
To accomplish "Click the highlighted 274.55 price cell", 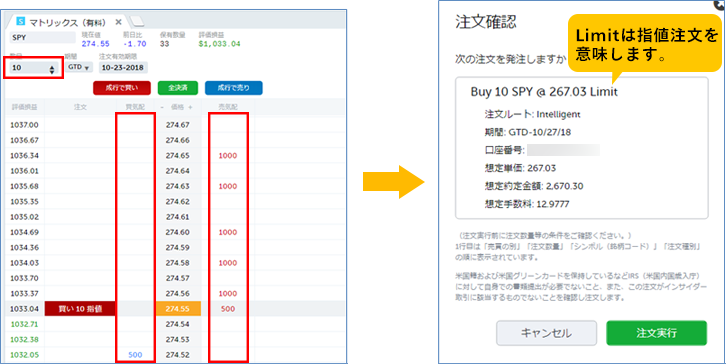I will (179, 309).
